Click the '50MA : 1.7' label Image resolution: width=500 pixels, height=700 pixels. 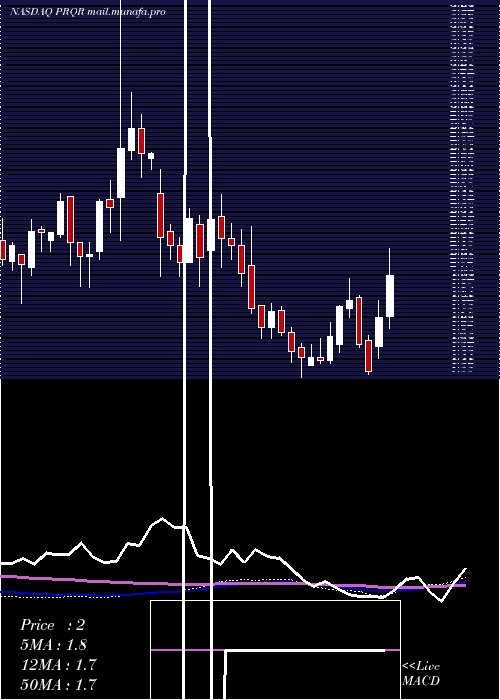point(58,684)
